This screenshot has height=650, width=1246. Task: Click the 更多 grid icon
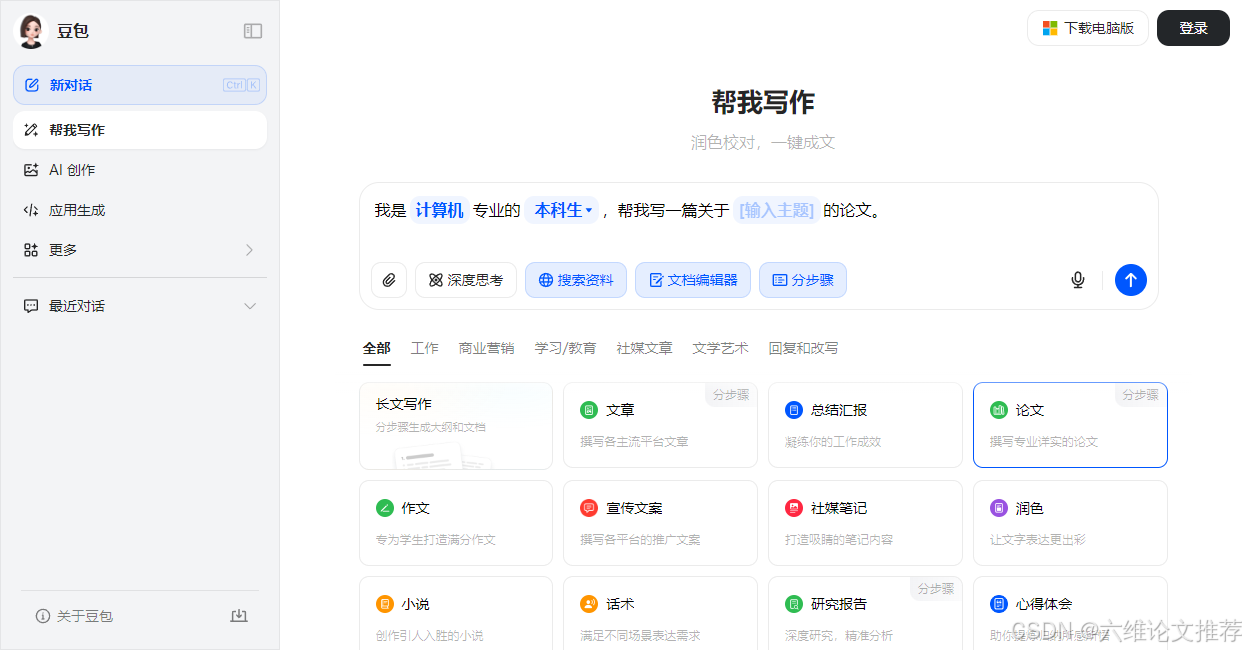[31, 250]
